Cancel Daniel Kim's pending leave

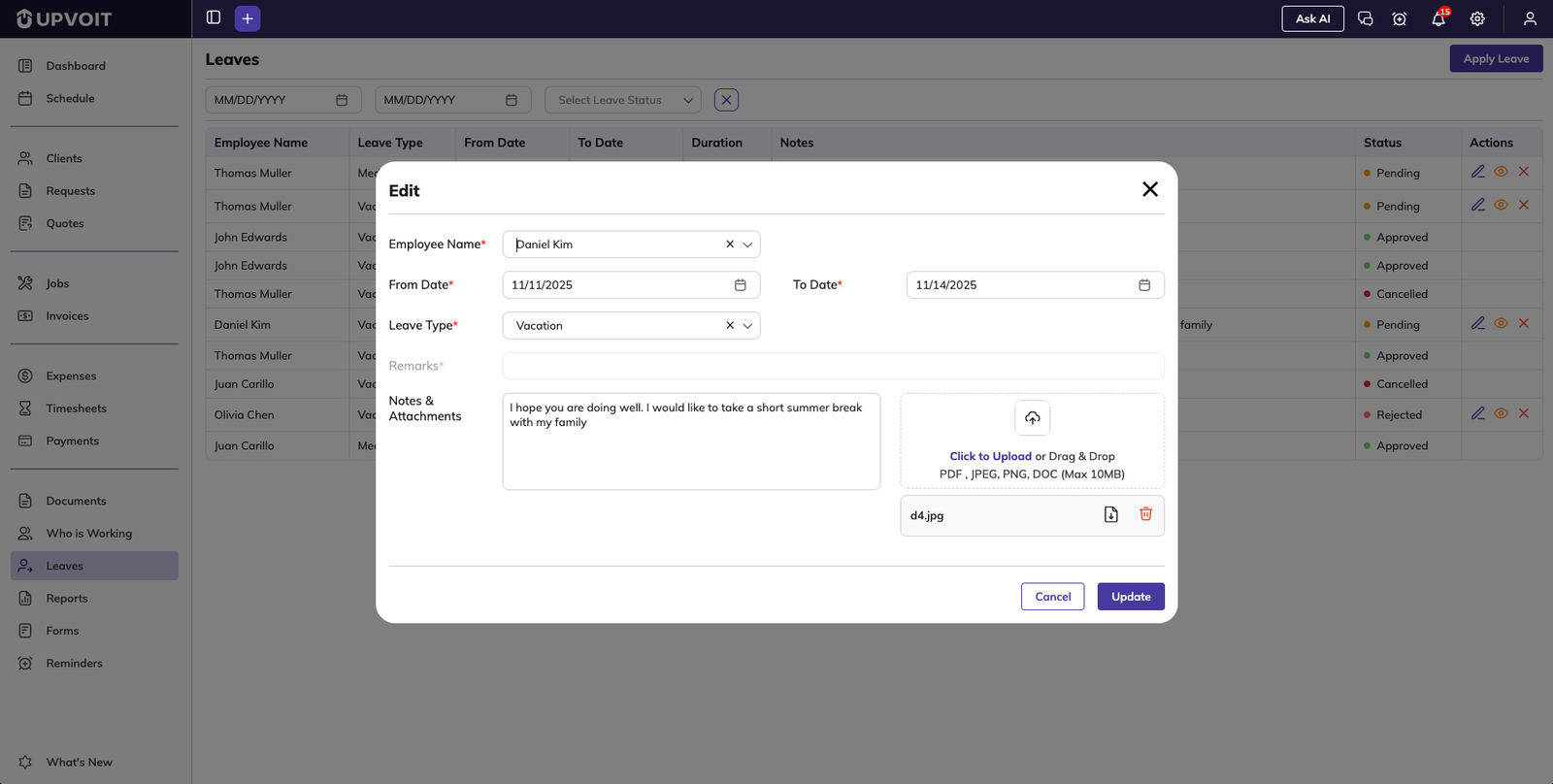1524,323
